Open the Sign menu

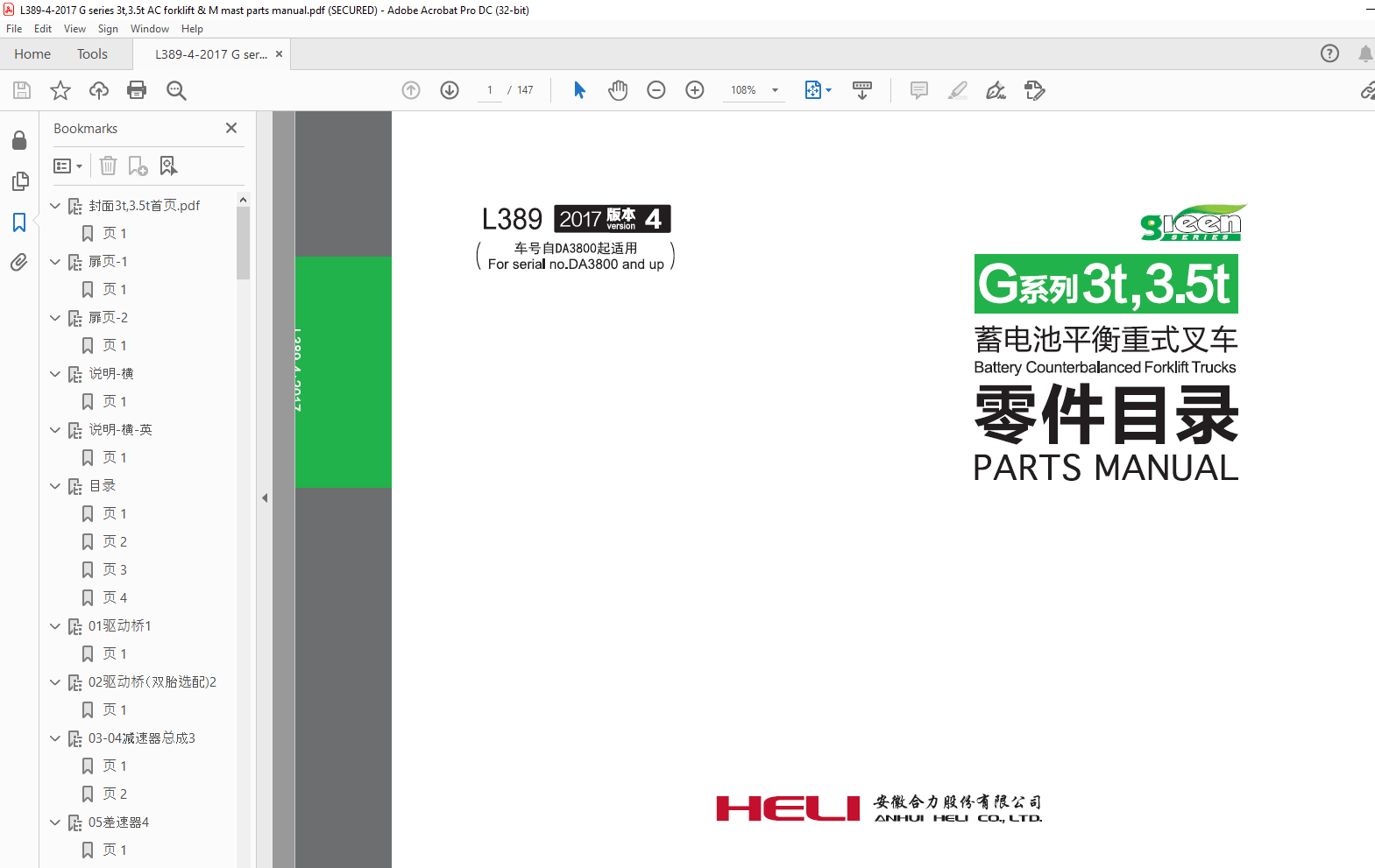pyautogui.click(x=108, y=29)
